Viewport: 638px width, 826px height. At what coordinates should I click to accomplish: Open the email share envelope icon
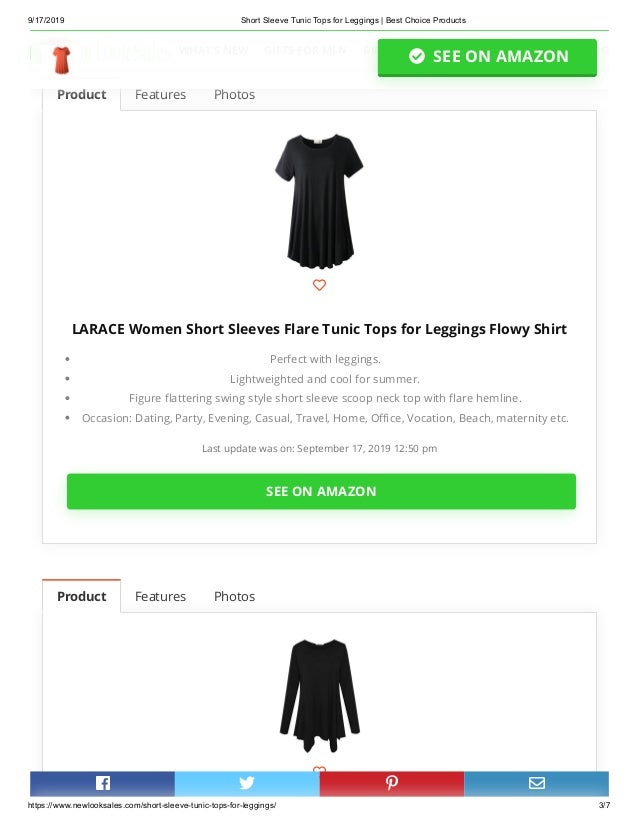click(536, 783)
